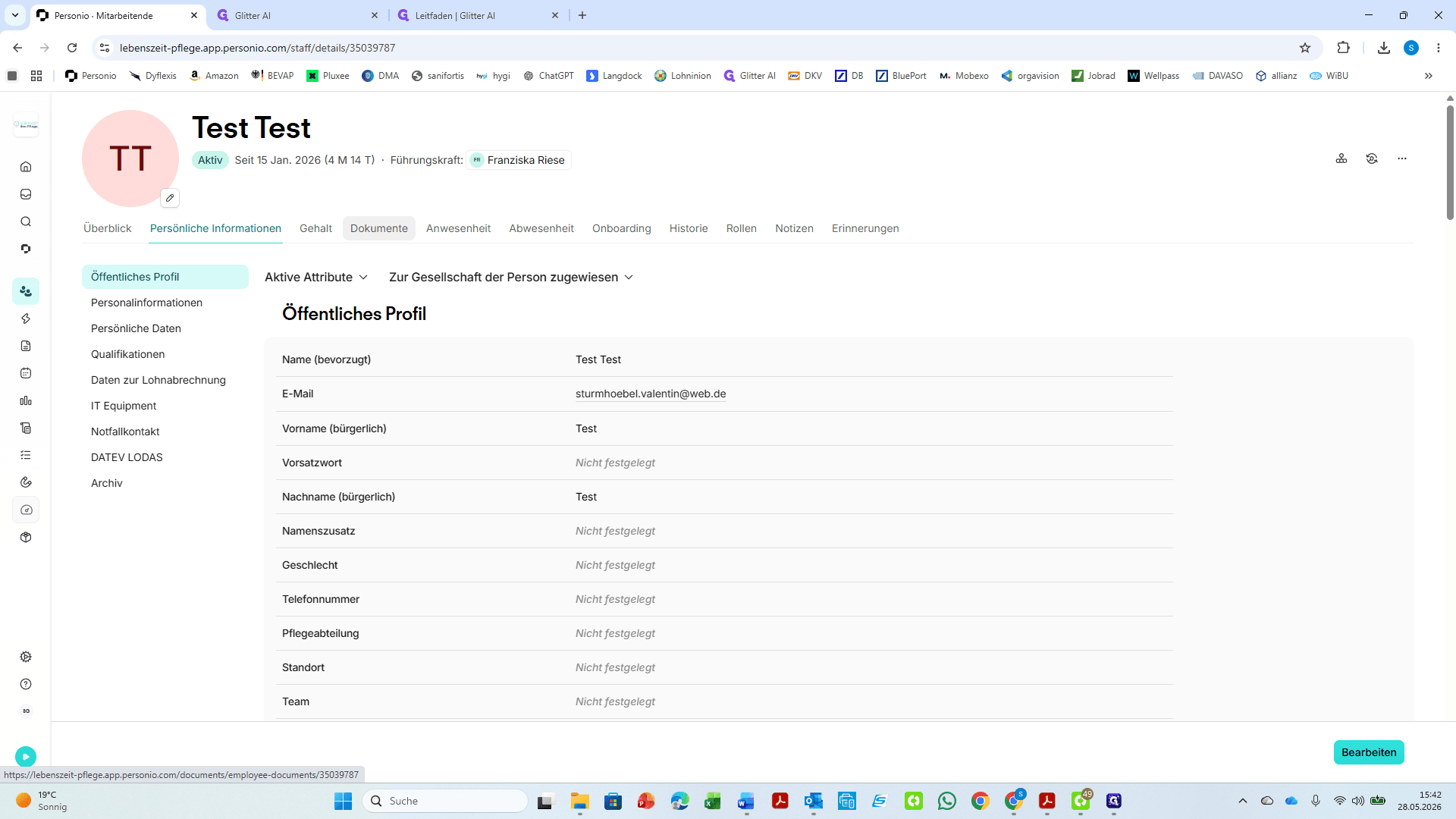Click the reports bar chart sidebar icon
Image resolution: width=1456 pixels, height=819 pixels.
(26, 400)
